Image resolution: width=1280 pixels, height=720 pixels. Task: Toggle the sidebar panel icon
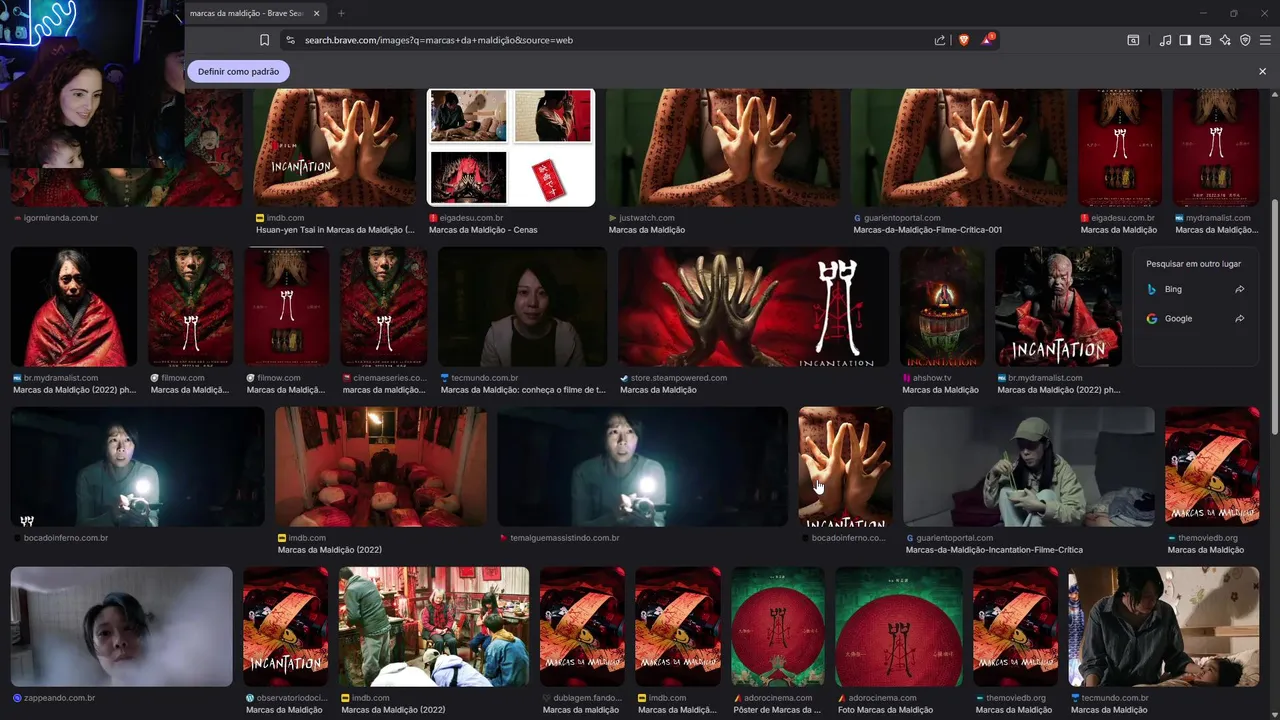coord(1185,40)
